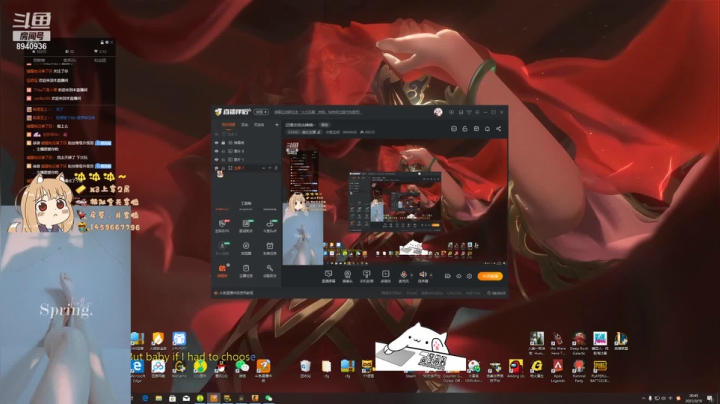Select the first toolbox category tab
Screen dimensions: 720x404
(222, 209)
